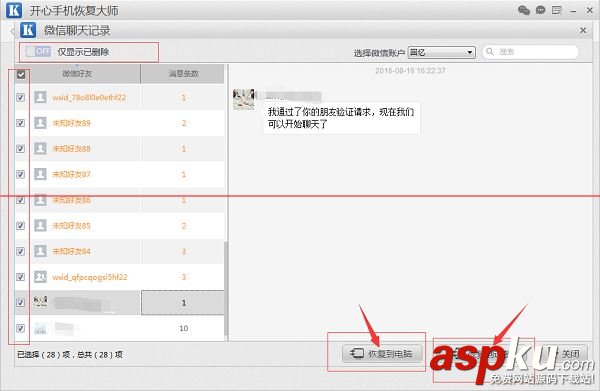Uncheck the checkbox for 未知好友84
Image resolution: width=600 pixels, height=391 pixels.
21,251
